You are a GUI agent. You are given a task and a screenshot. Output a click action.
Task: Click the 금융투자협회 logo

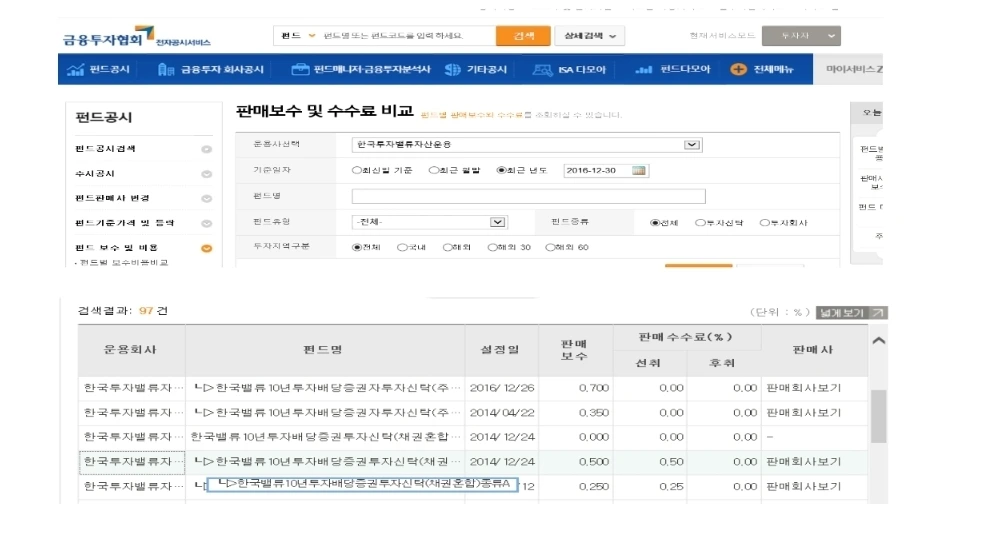point(136,37)
